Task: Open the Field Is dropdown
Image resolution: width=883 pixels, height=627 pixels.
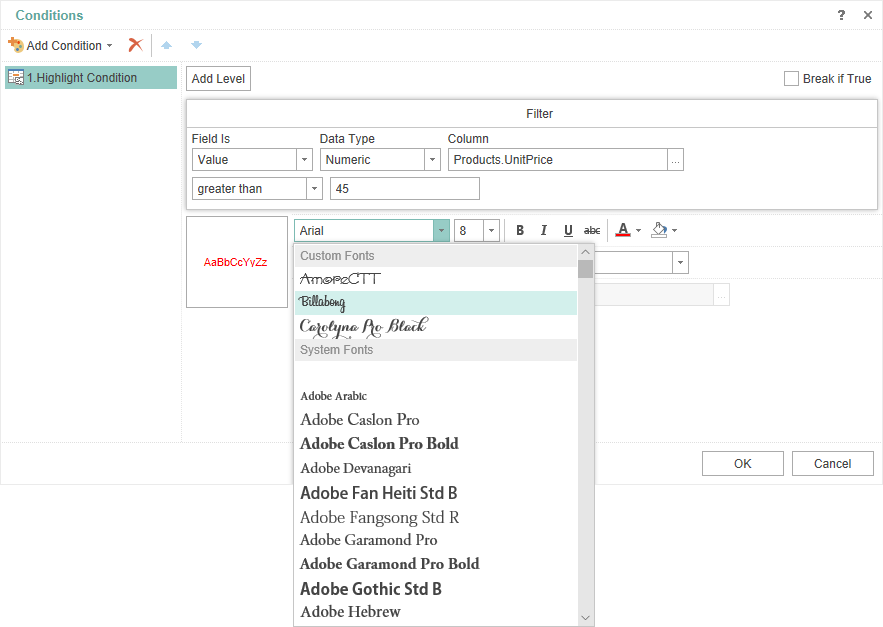Action: point(304,160)
